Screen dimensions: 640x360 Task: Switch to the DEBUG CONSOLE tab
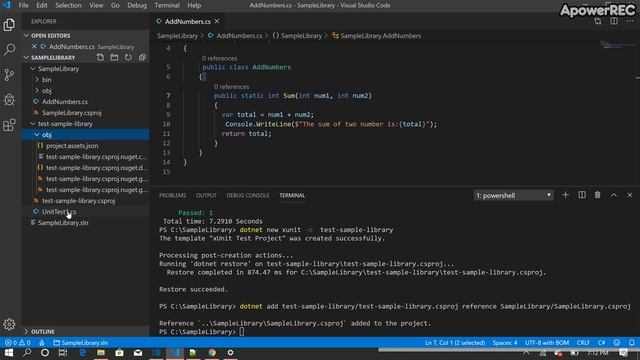[x=248, y=196]
